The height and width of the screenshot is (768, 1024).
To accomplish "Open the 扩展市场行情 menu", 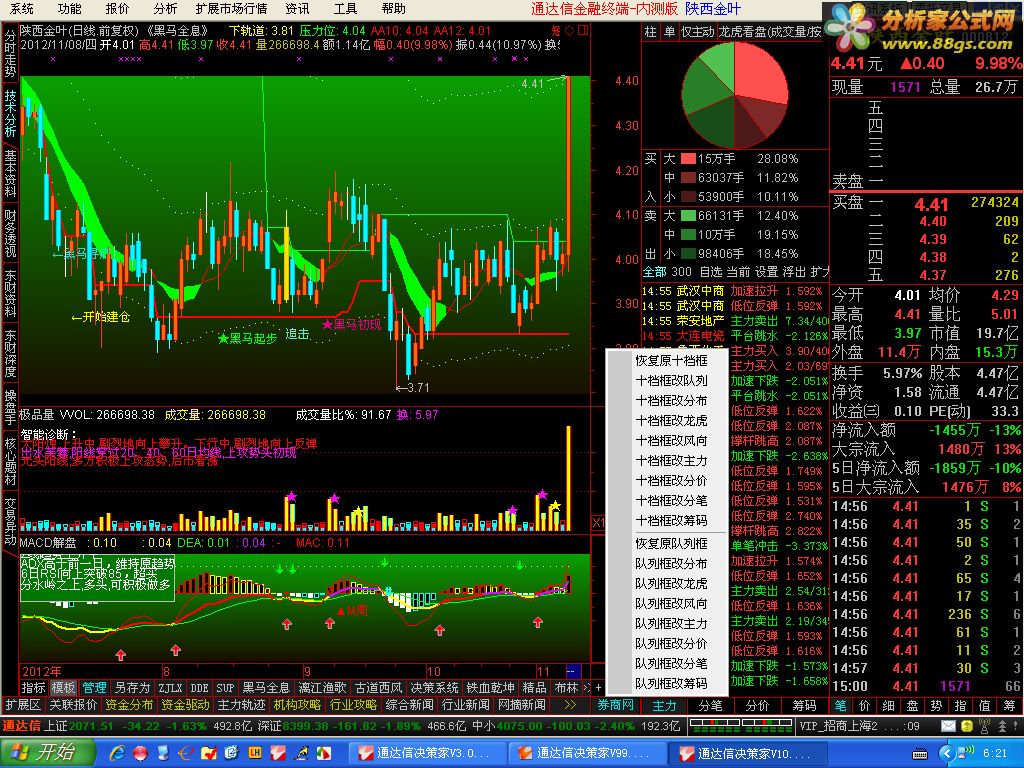I will click(x=231, y=8).
